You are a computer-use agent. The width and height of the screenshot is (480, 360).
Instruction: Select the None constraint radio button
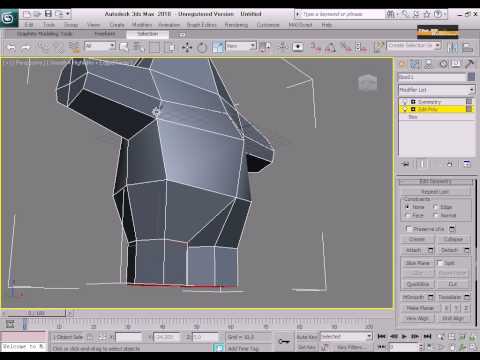(x=407, y=207)
